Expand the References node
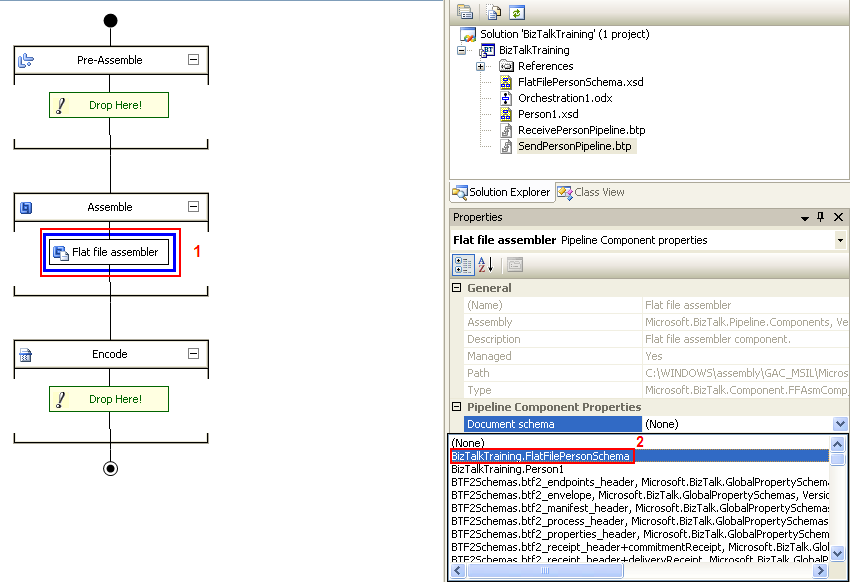The width and height of the screenshot is (850, 582). pos(480,66)
